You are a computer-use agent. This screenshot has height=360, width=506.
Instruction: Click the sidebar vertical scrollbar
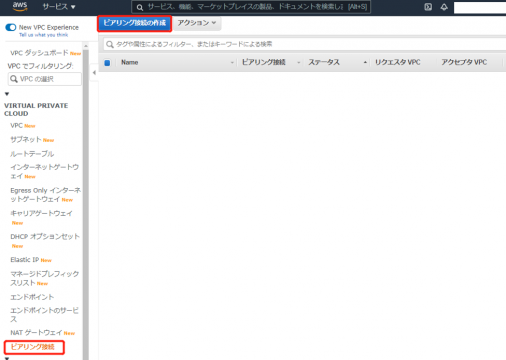tap(86, 204)
